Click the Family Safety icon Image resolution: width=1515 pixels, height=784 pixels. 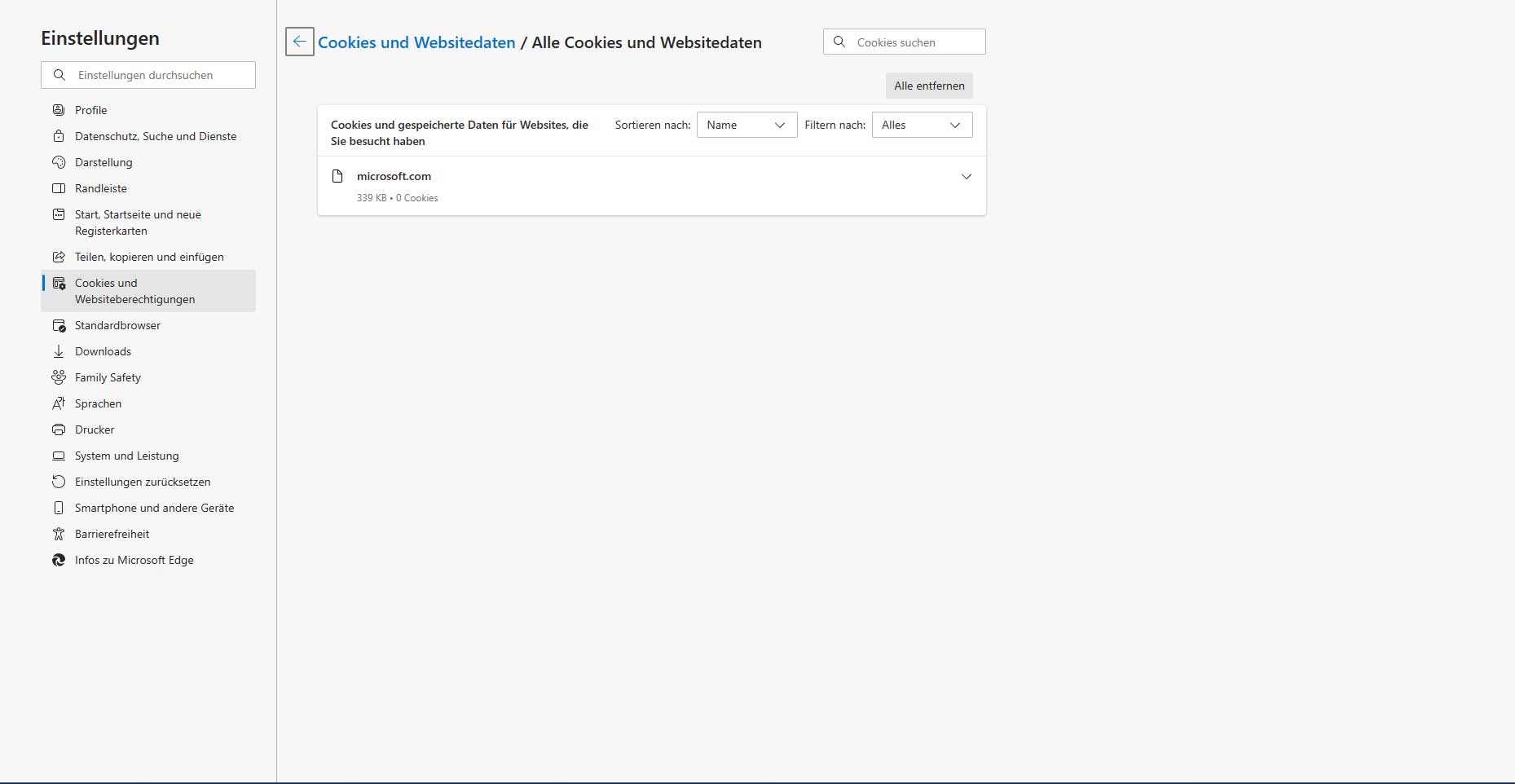[x=59, y=377]
